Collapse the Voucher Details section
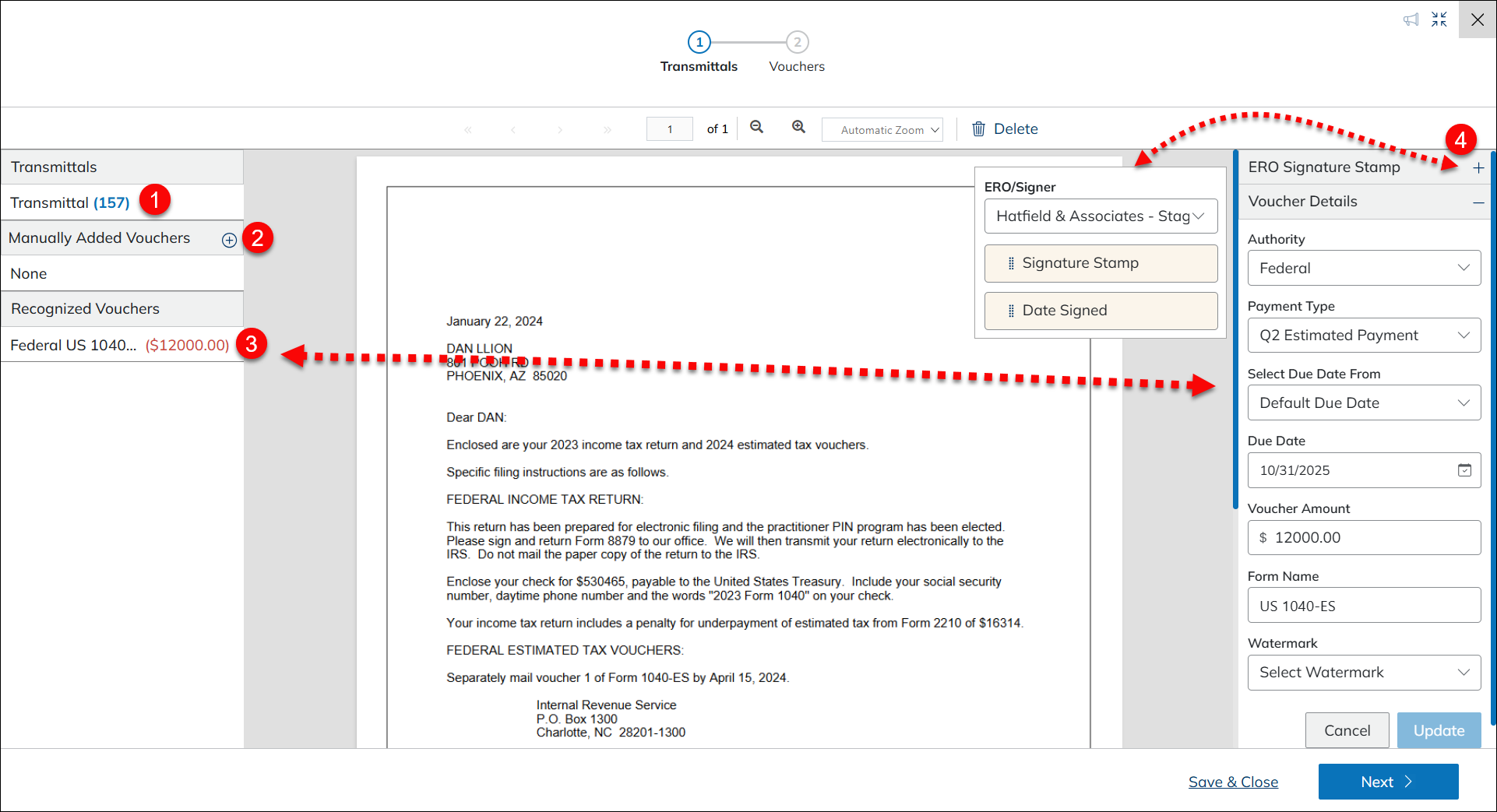 (x=1478, y=202)
